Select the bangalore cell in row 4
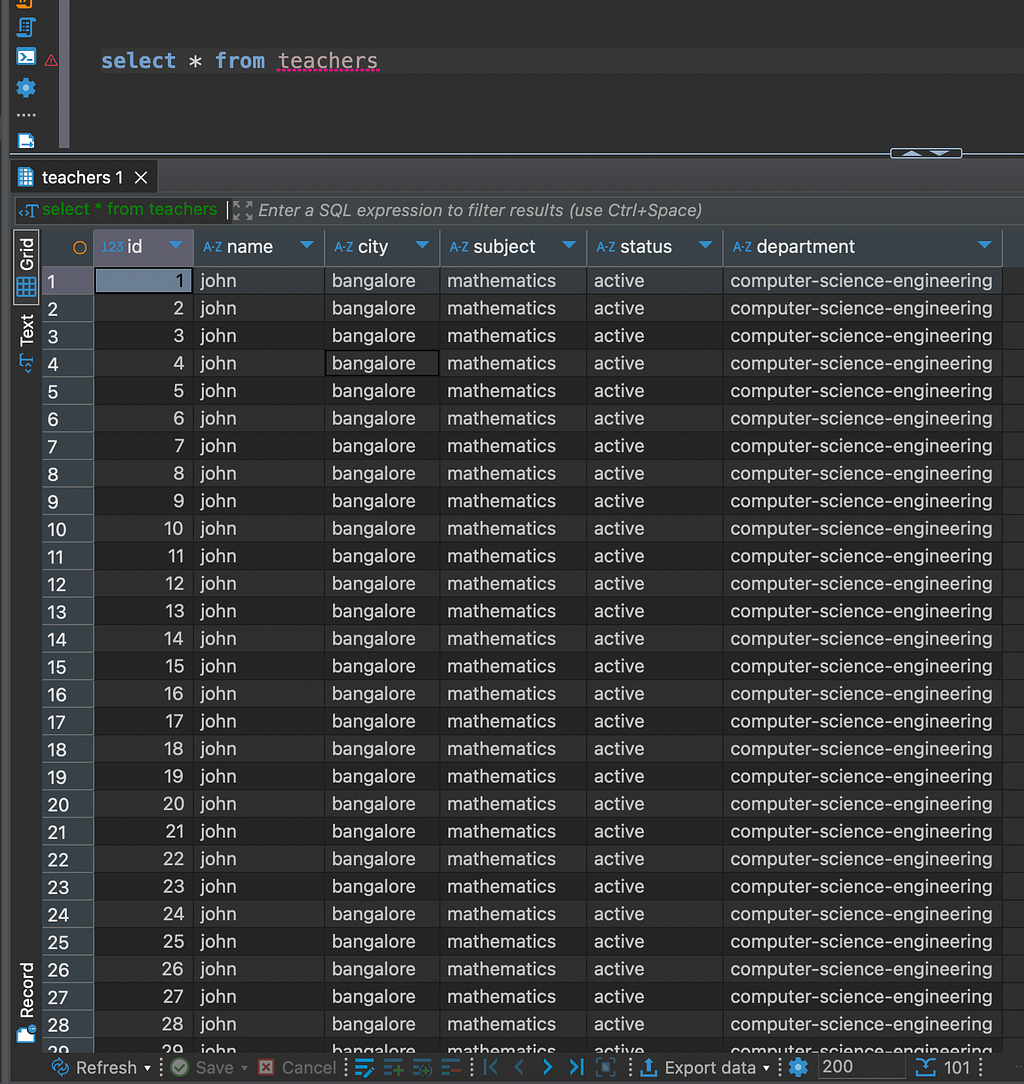Viewport: 1024px width, 1084px height. click(x=382, y=363)
